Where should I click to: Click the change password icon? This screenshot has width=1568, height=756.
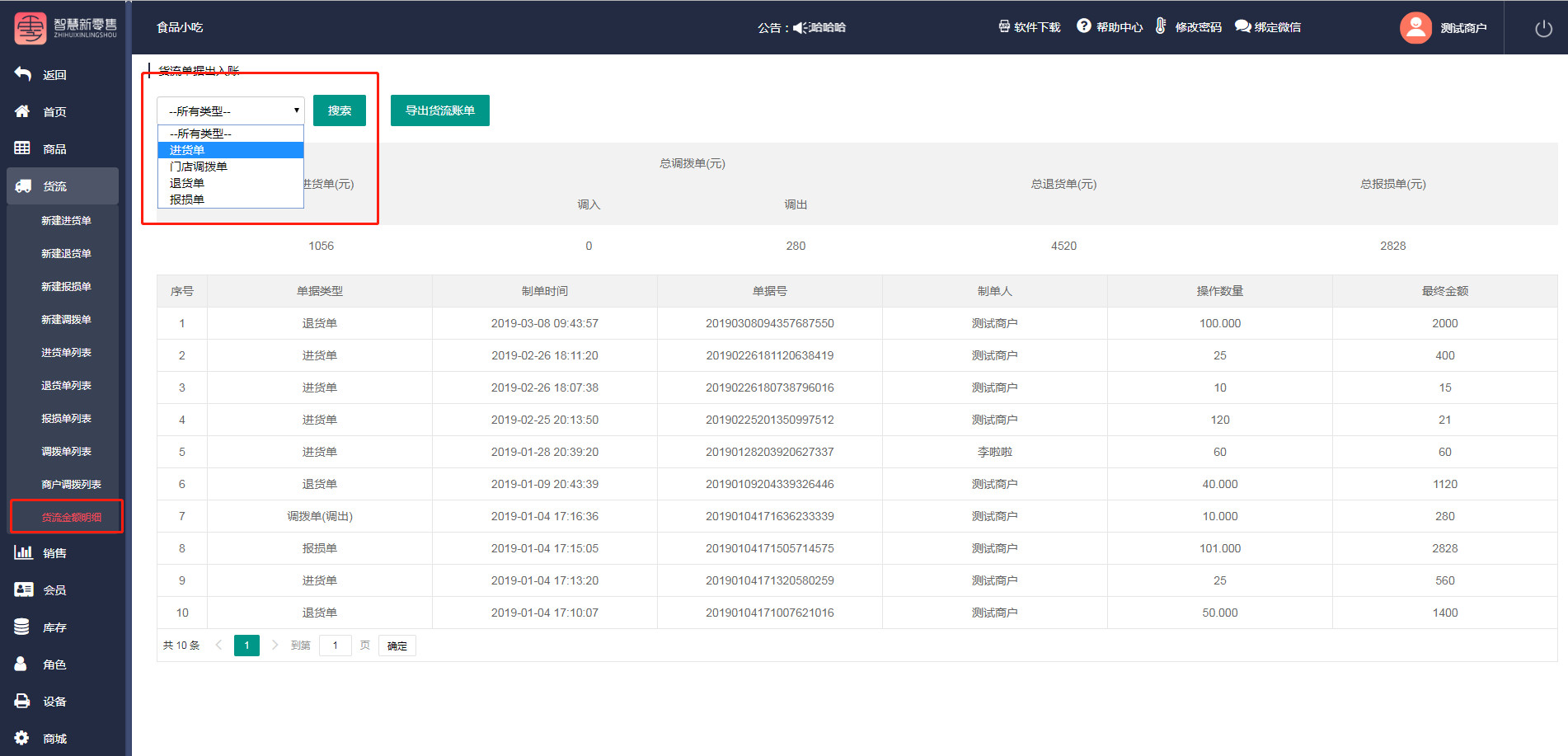coord(1161,26)
